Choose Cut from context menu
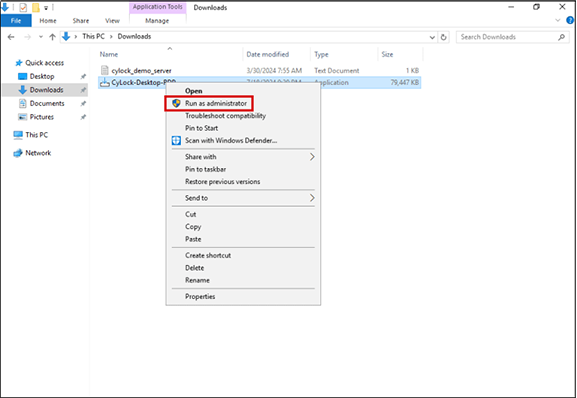577x398 pixels. point(191,214)
